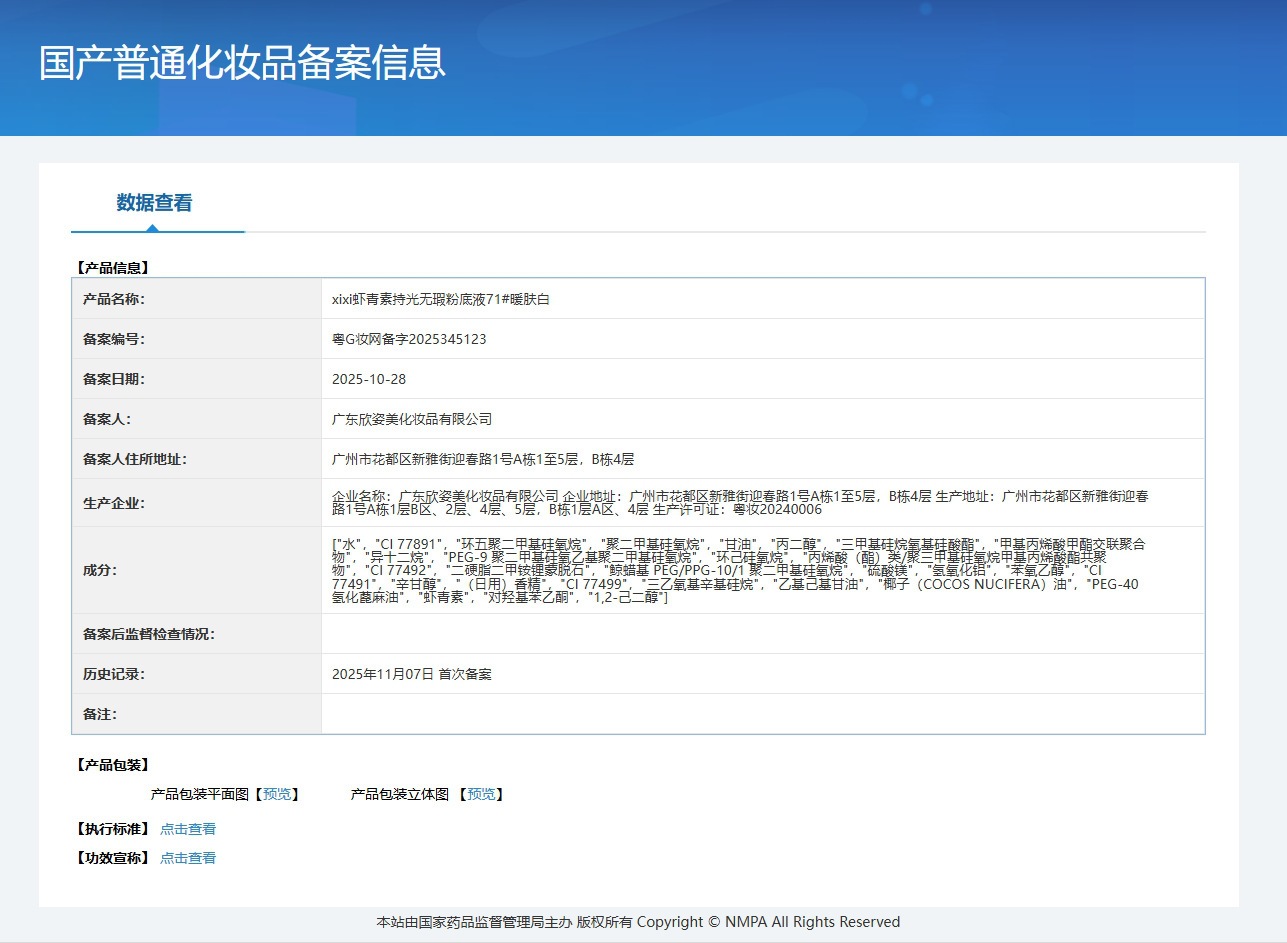Click the NMPA copyright footer text

638,922
